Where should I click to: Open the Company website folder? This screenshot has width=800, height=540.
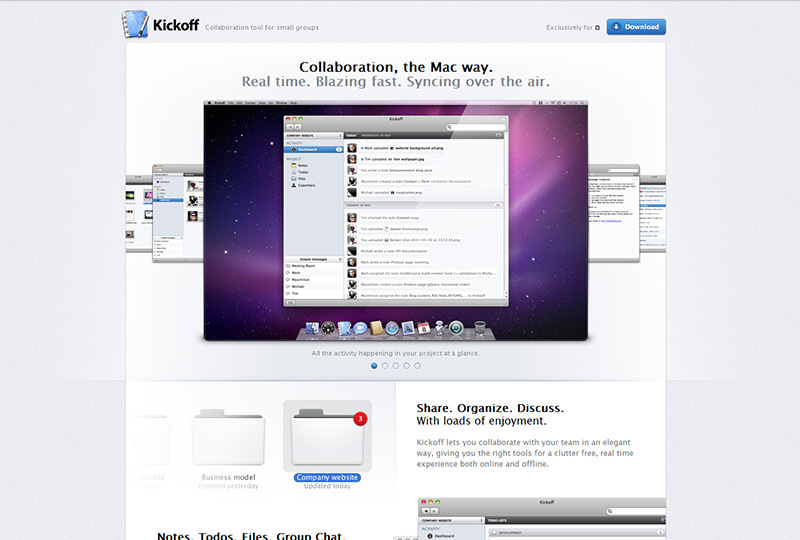pos(327,436)
